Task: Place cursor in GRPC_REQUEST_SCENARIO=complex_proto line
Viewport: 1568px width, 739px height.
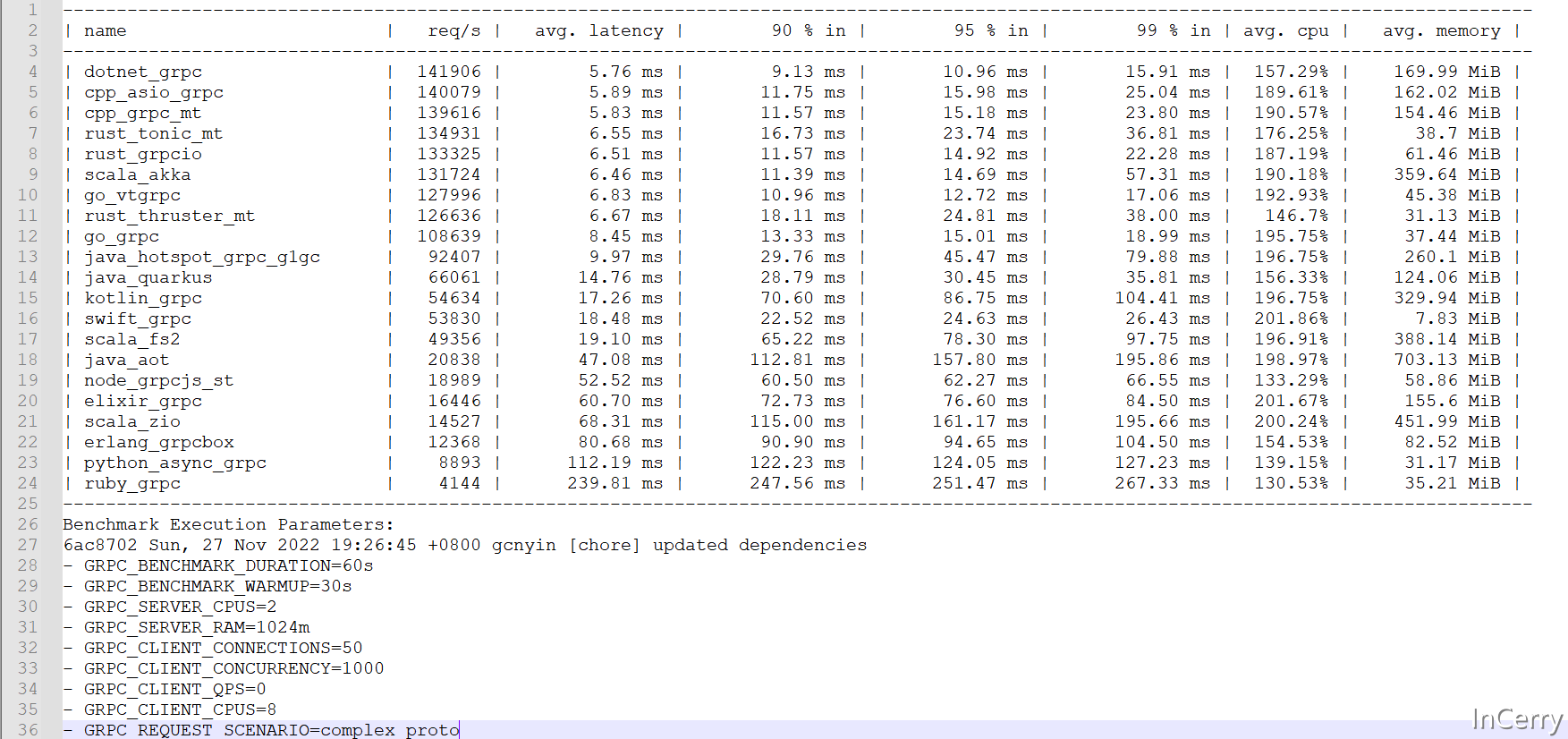Action: pyautogui.click(x=261, y=730)
